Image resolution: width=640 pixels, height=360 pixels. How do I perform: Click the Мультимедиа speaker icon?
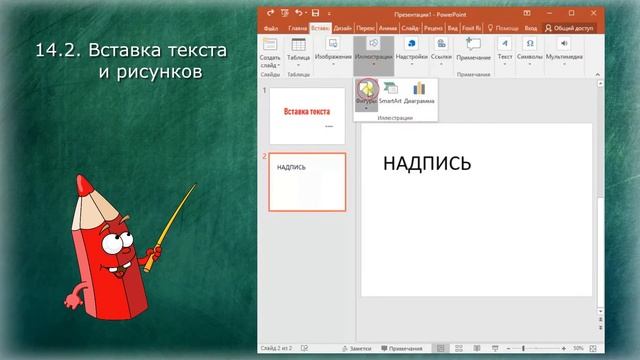tap(564, 43)
